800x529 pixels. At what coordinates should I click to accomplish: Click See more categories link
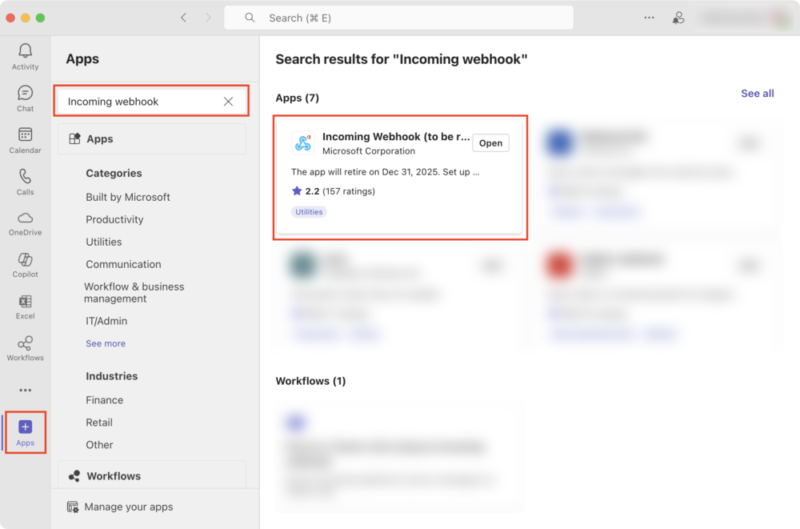click(x=106, y=344)
